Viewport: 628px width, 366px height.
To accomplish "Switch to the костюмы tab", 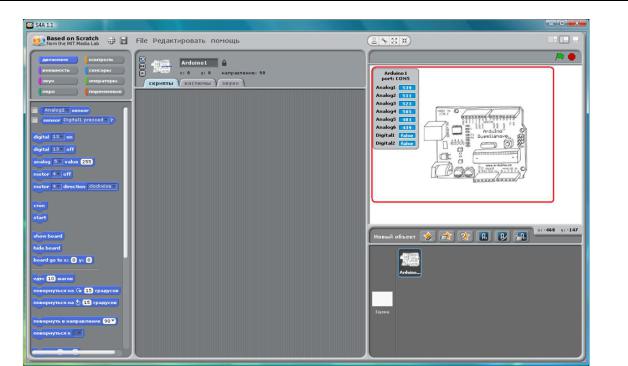I will [x=198, y=83].
